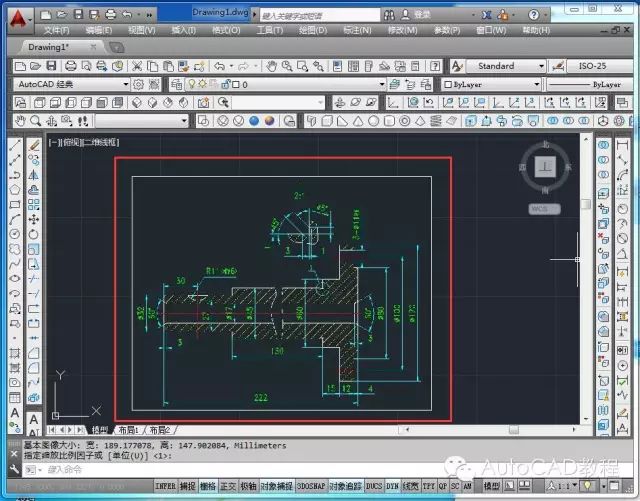Click the customization wrench icon by command line
The height and width of the screenshot is (501, 640).
[14, 469]
